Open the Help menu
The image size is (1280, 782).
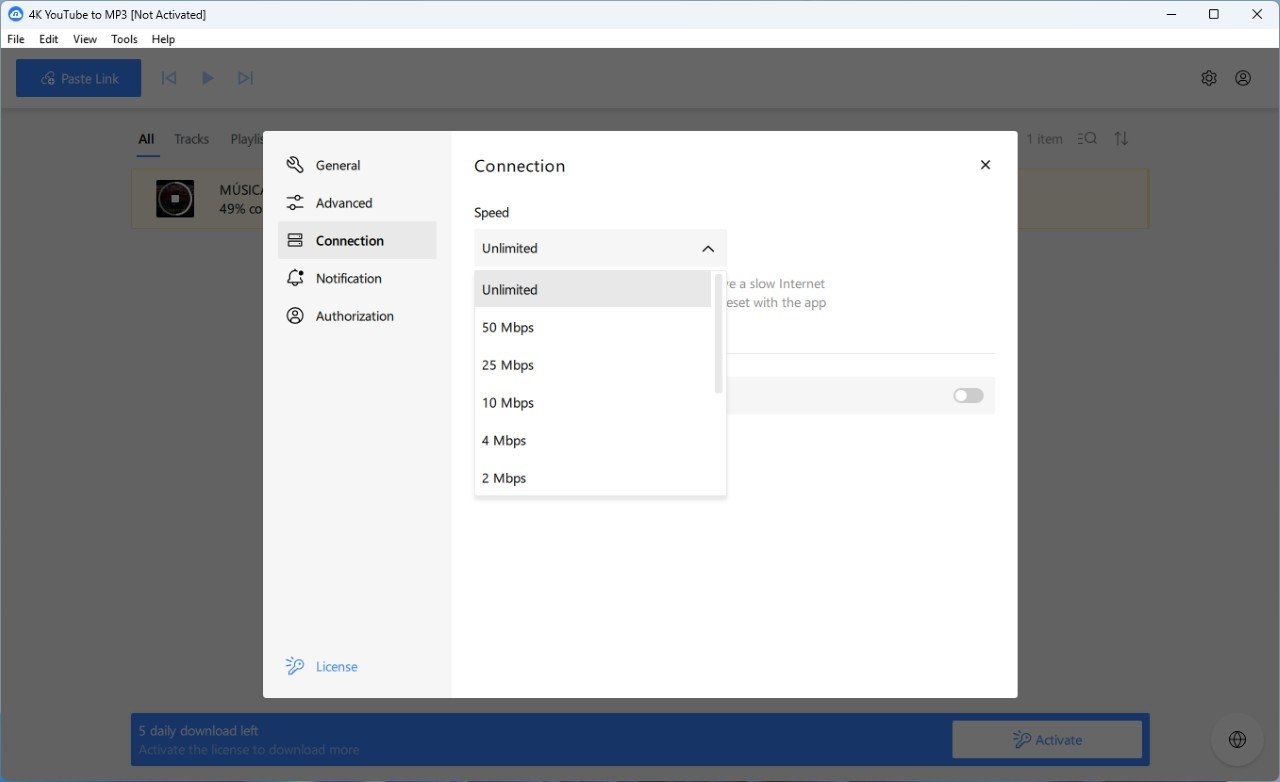(x=163, y=39)
